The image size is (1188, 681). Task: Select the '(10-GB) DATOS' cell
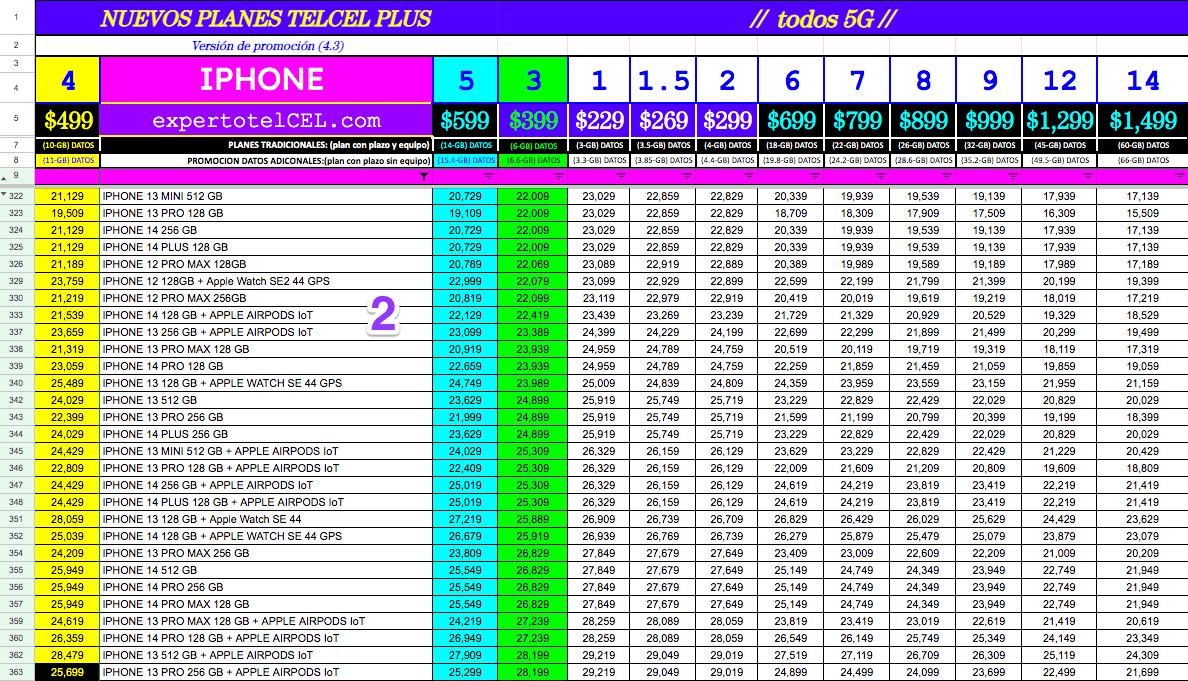67,145
